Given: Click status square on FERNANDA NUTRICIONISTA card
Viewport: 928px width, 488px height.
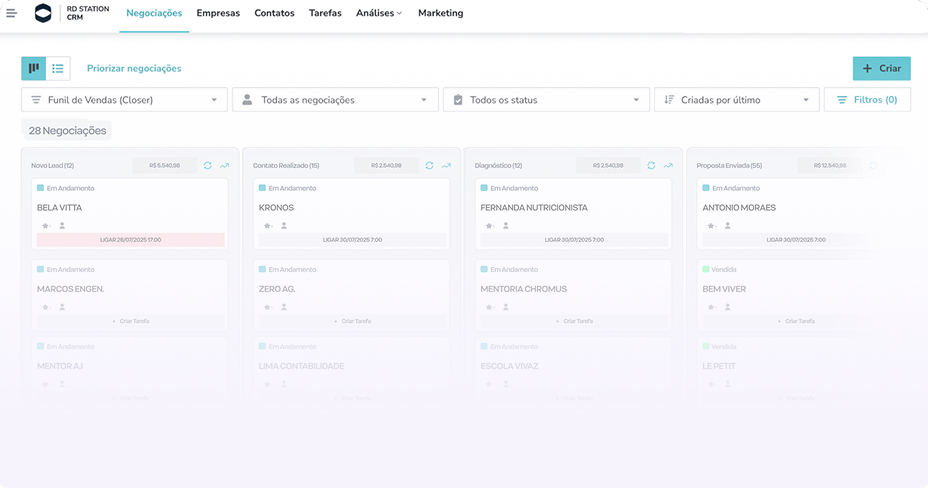Looking at the screenshot, I should pyautogui.click(x=485, y=188).
